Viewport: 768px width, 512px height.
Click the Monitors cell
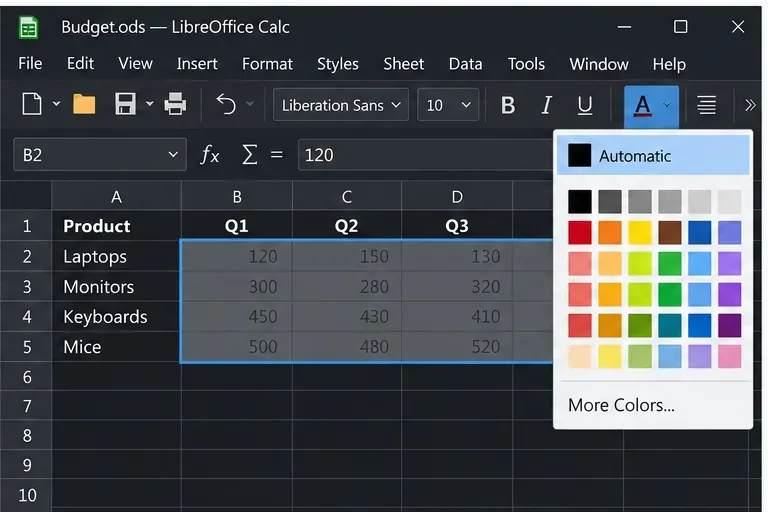click(116, 286)
